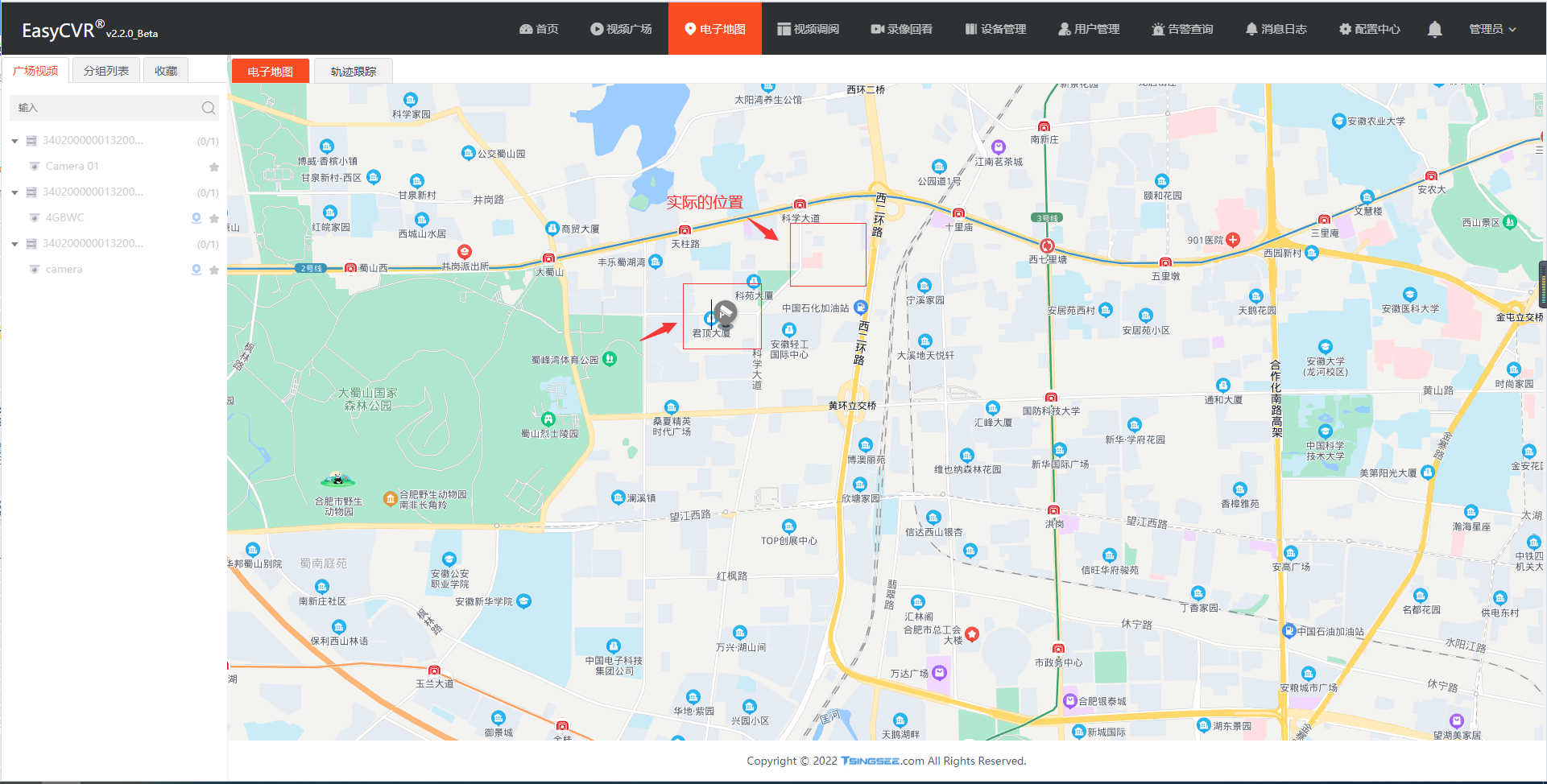This screenshot has height=784, width=1547.
Task: Click the 科学大道 metro station marker
Action: [800, 204]
